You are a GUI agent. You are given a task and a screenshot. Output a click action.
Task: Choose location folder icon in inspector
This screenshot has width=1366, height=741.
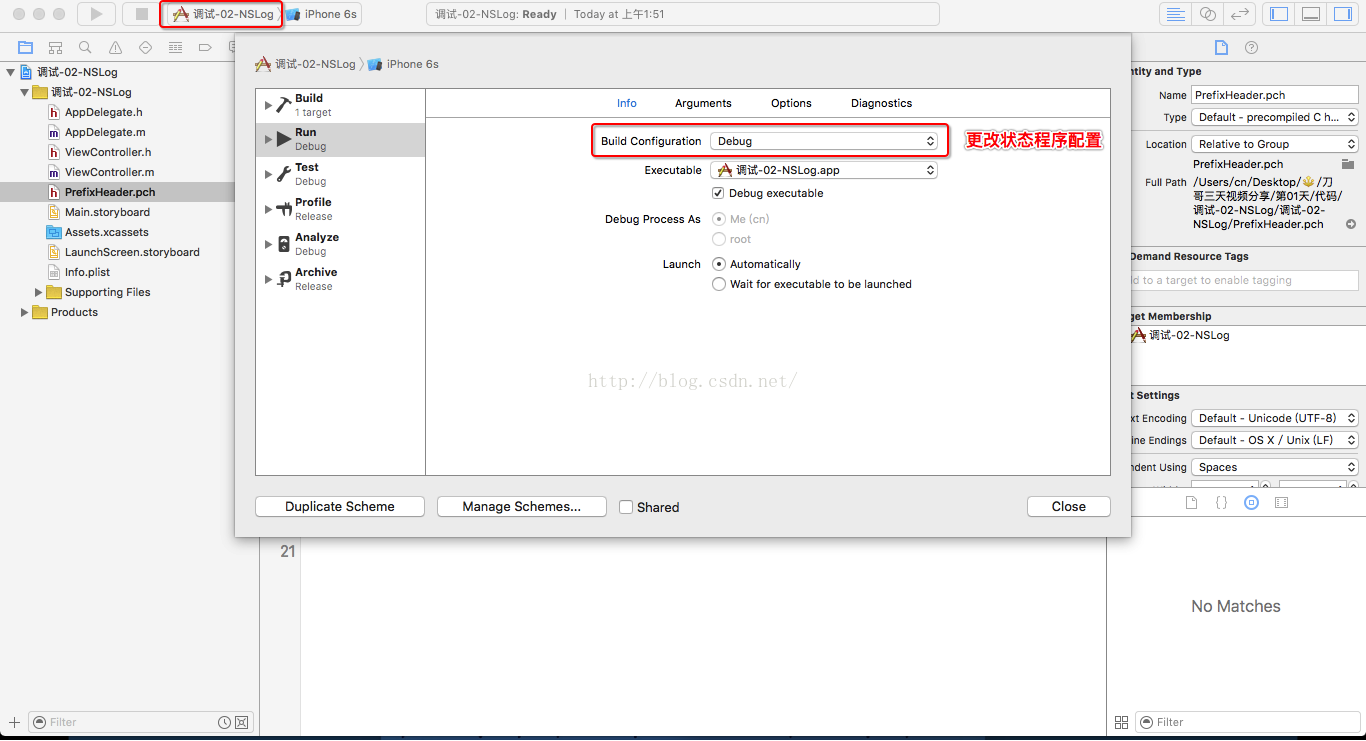click(x=1348, y=164)
